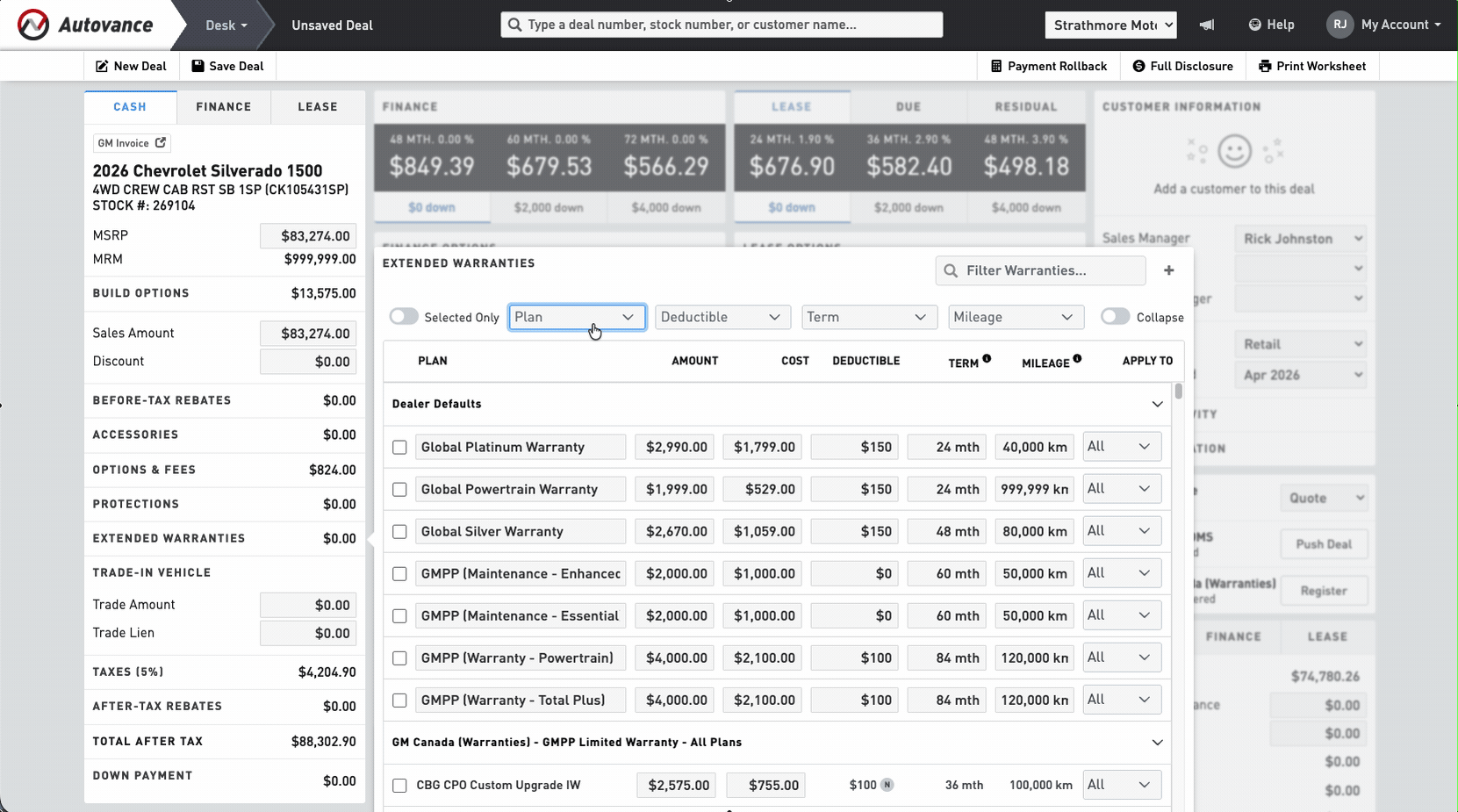Select the 24 month $676.90 lease payment
Screen dimensions: 1458x812
792,158
